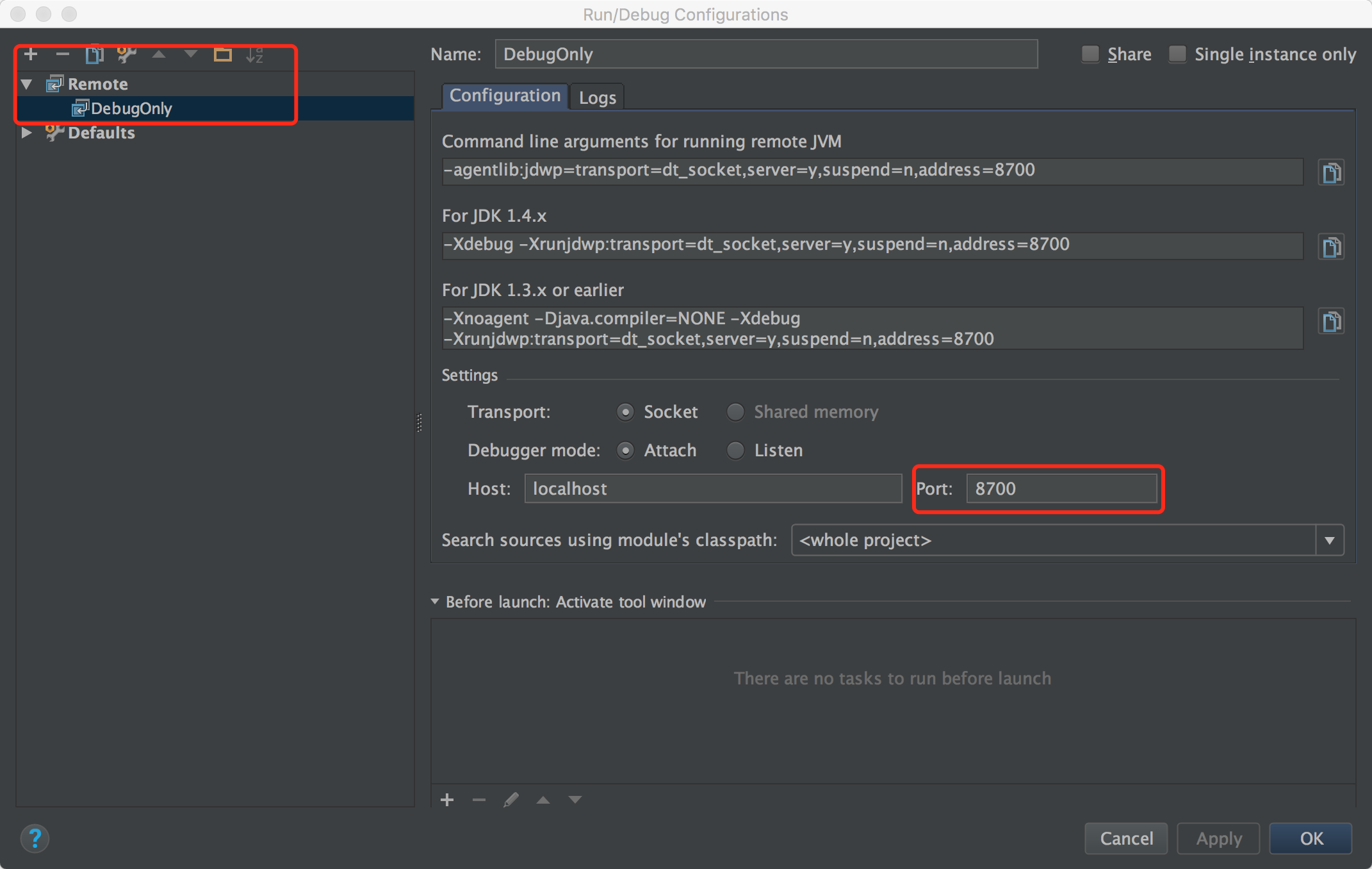
Task: Click the sort configurations alphabetically icon
Action: [x=254, y=54]
